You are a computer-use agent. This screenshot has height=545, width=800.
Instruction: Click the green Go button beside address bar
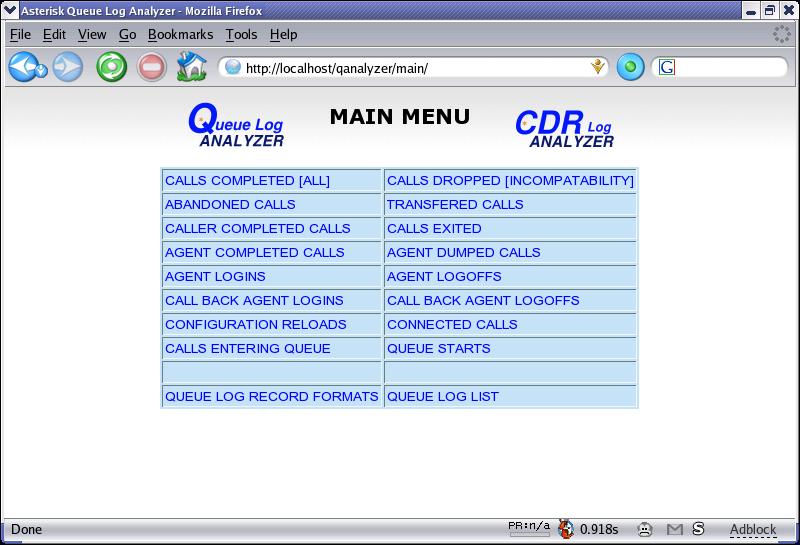630,68
